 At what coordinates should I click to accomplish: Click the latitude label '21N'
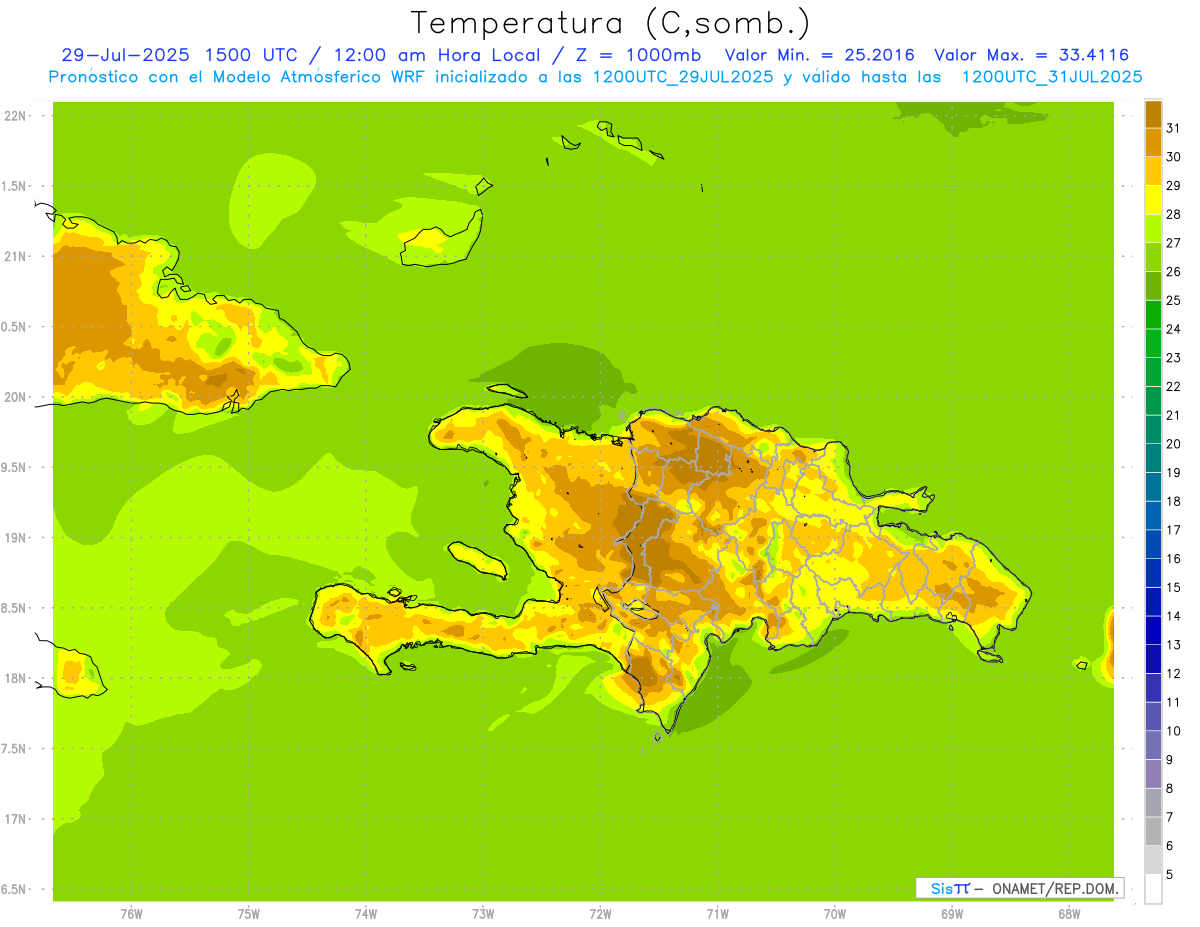pyautogui.click(x=15, y=256)
